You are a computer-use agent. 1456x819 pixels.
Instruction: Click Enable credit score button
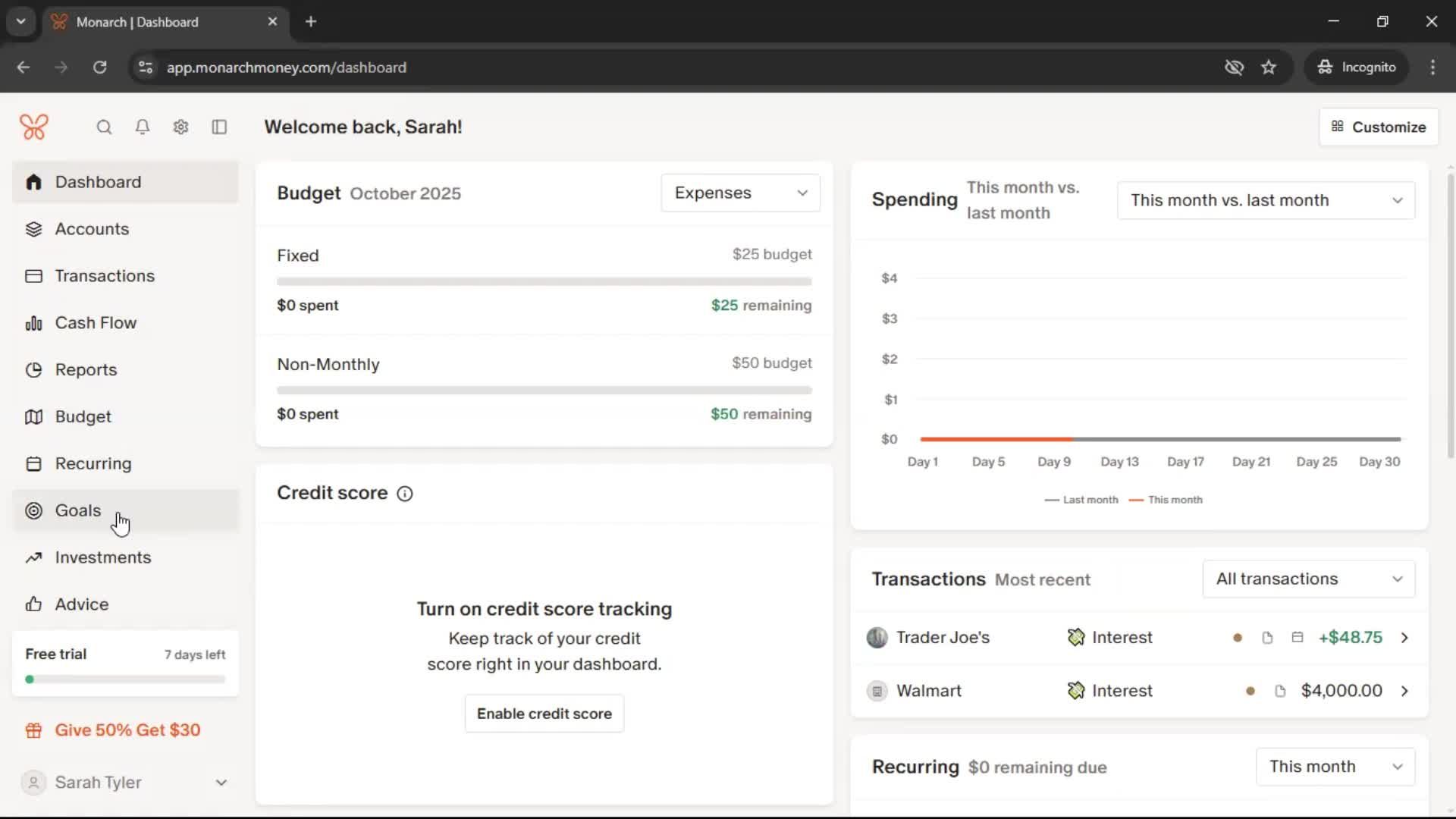tap(544, 714)
